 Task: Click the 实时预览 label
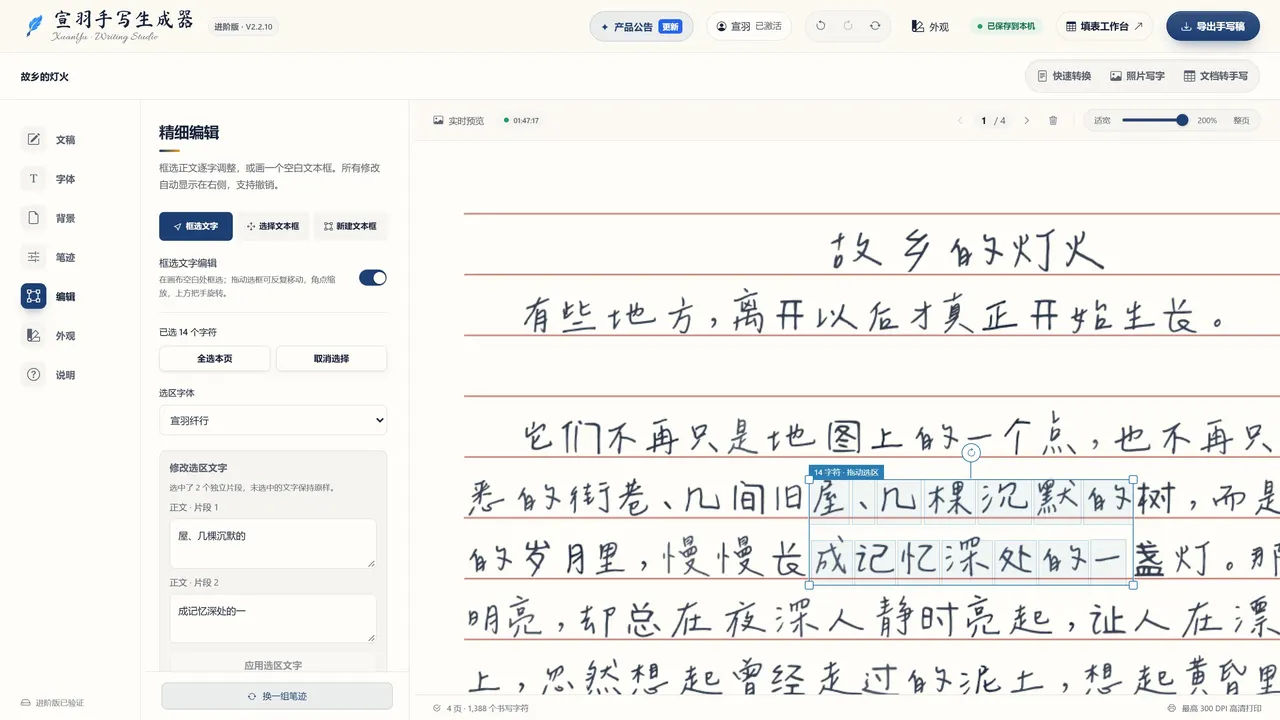pos(466,120)
